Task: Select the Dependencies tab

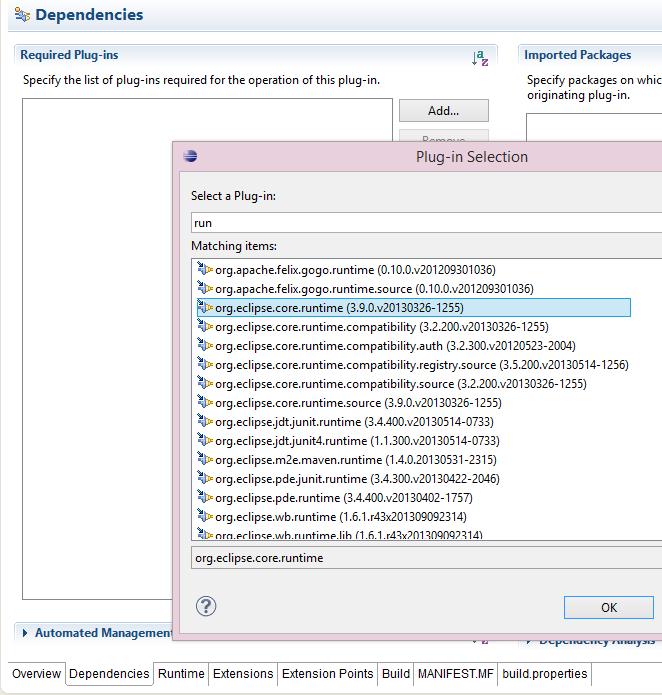Action: tap(109, 674)
